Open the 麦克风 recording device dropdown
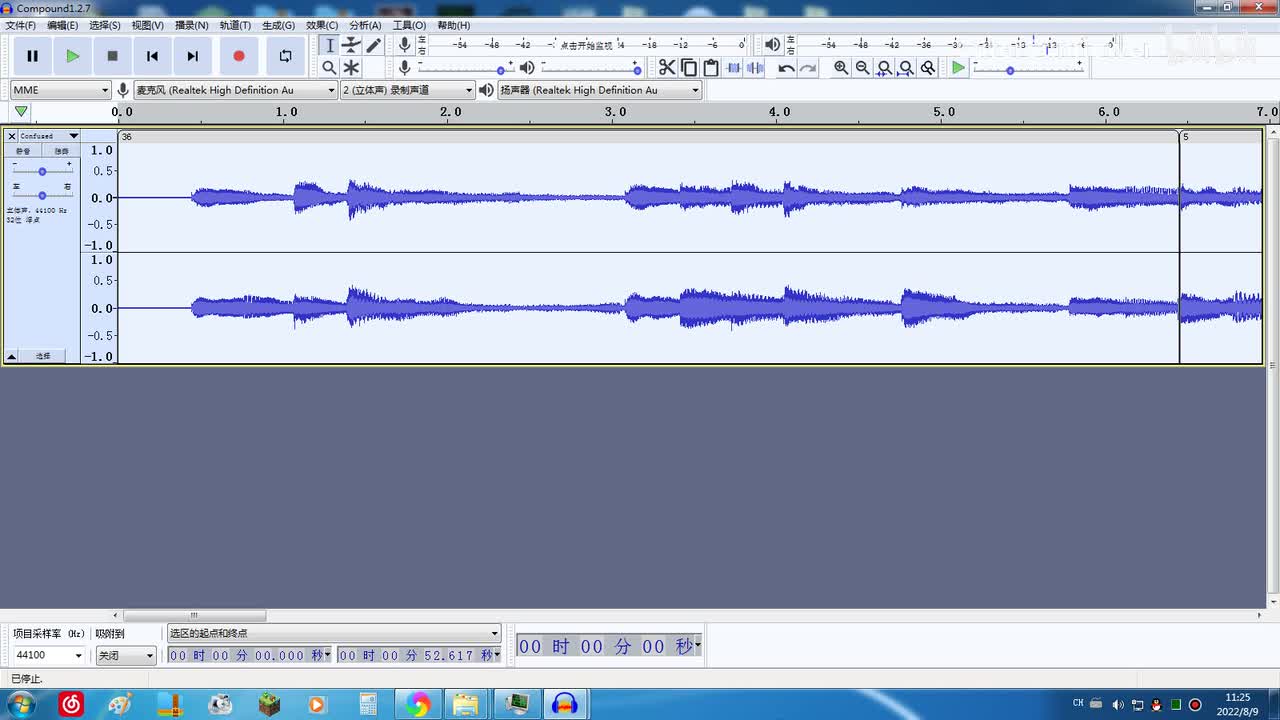Image resolution: width=1280 pixels, height=720 pixels. point(235,90)
